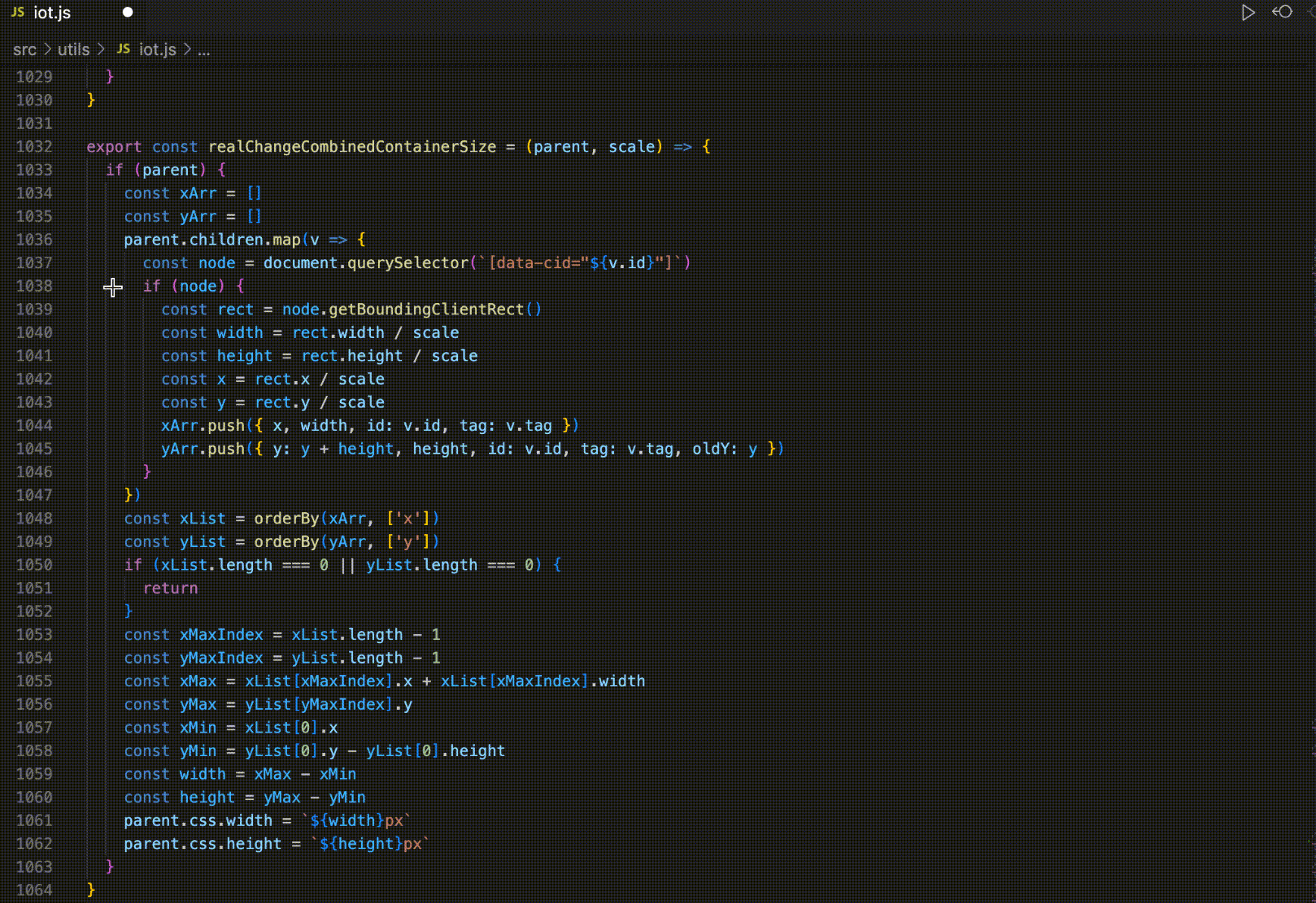Click the go back history icon
1316x903 pixels.
click(x=1283, y=12)
